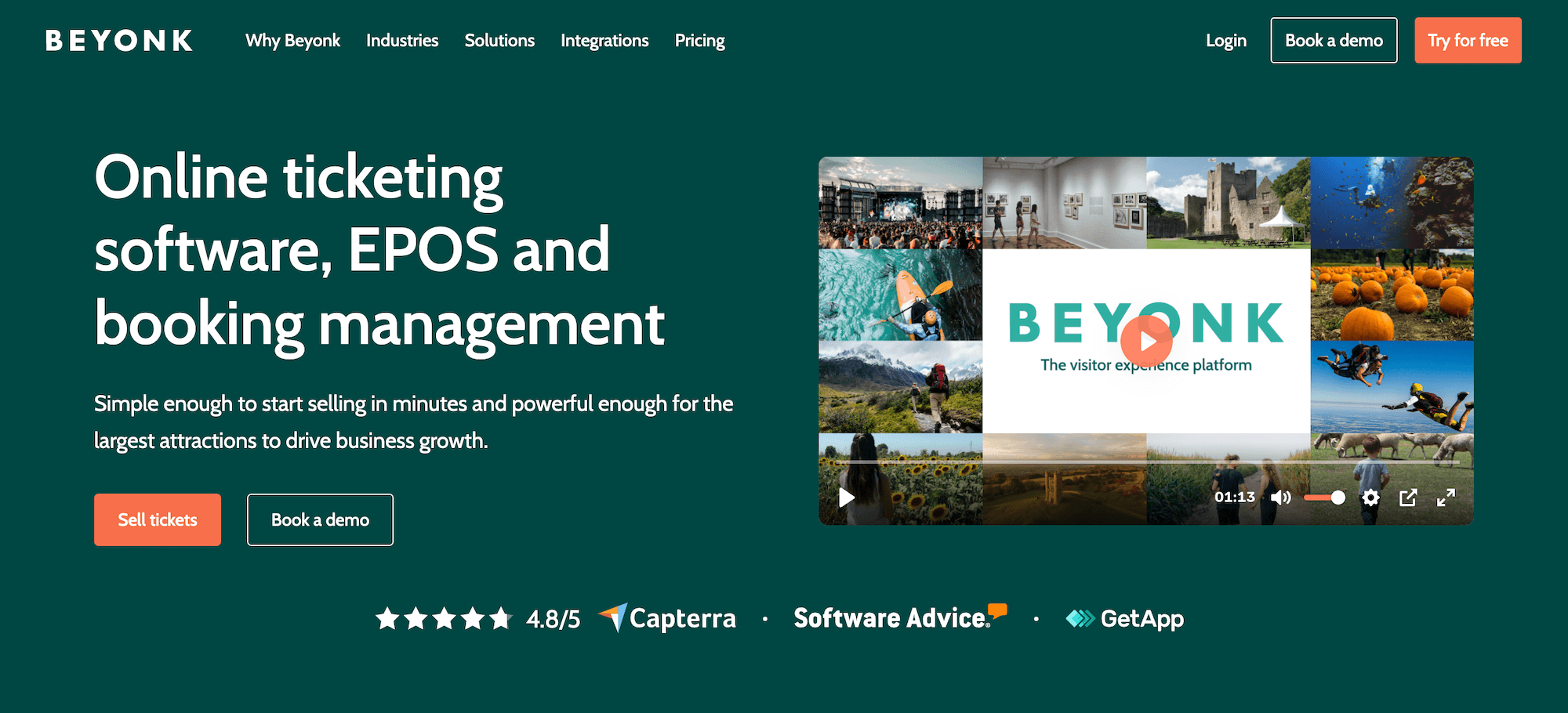This screenshot has width=1568, height=713.
Task: Click the pumpkin field thumbnail in the video
Action: 1392,295
